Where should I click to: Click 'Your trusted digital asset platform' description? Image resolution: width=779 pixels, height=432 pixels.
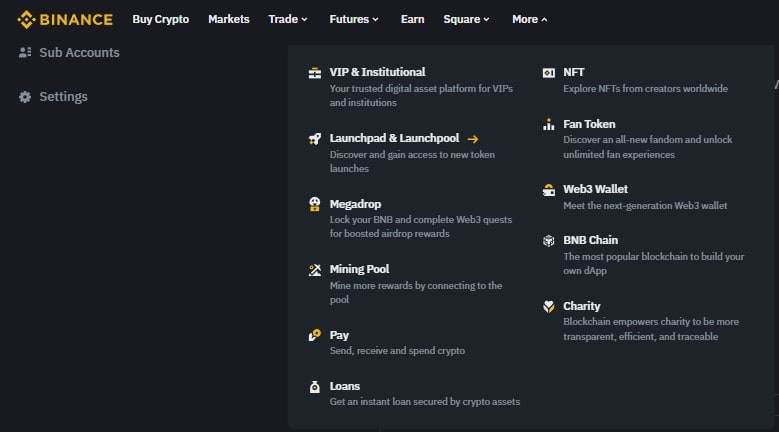(421, 95)
